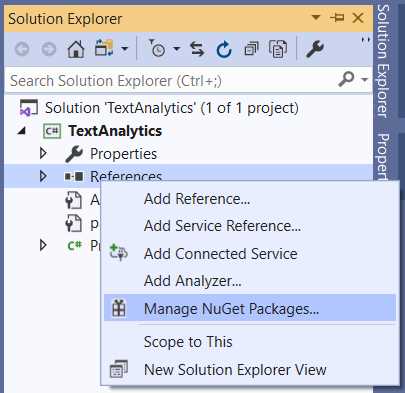
Task: Select the Properties tree item
Action: (123, 154)
